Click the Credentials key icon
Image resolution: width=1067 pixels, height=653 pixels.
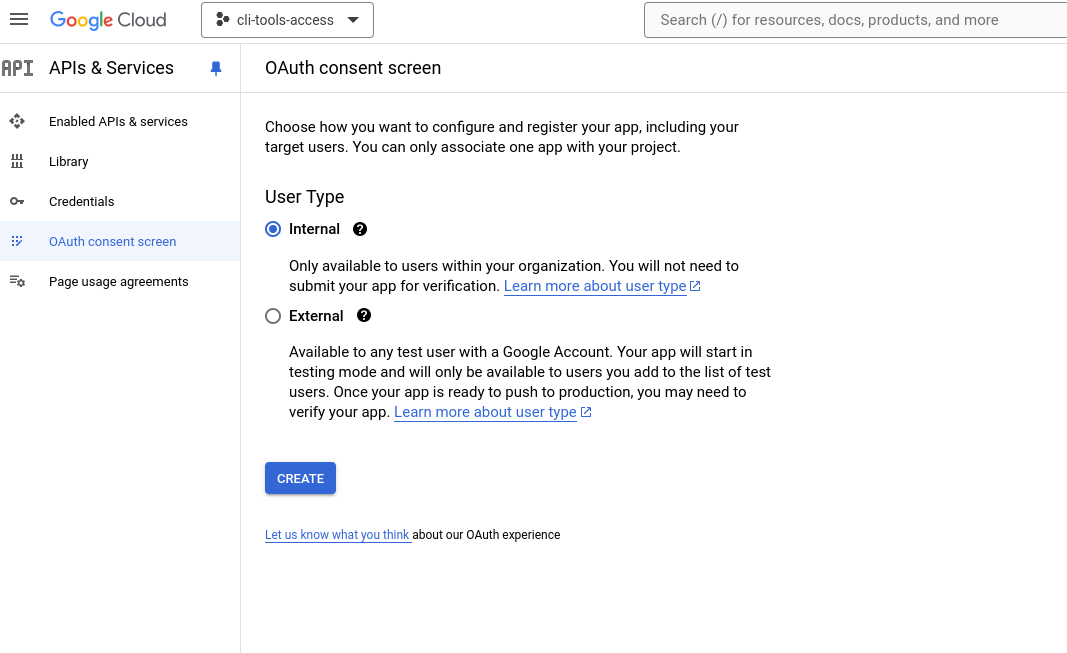coord(17,201)
